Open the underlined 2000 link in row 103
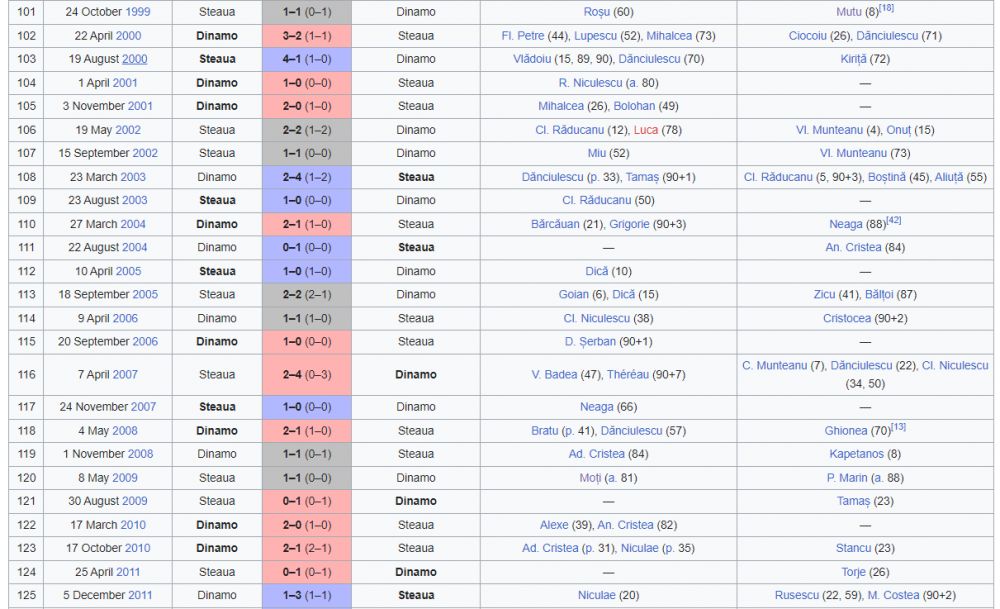 point(135,59)
